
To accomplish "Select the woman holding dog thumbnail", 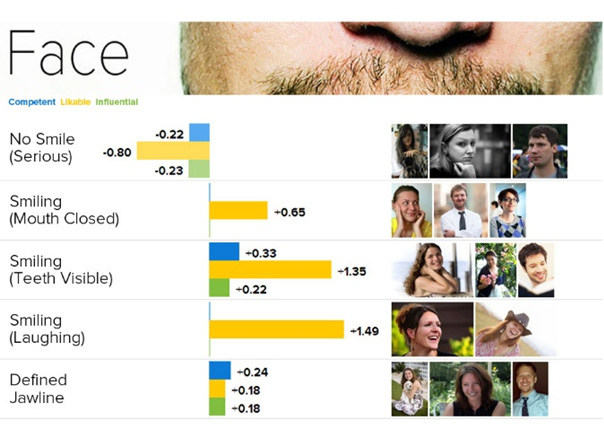I will pyautogui.click(x=409, y=389).
